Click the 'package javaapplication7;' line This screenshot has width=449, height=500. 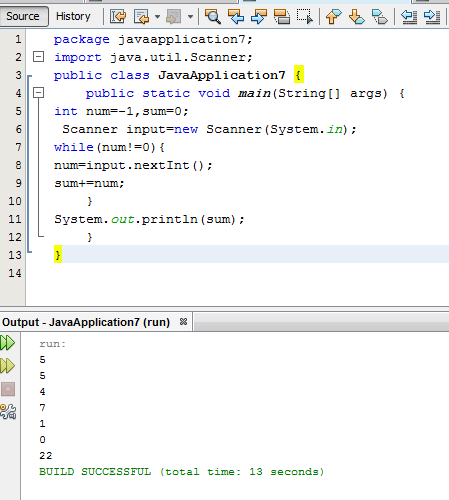coord(153,39)
